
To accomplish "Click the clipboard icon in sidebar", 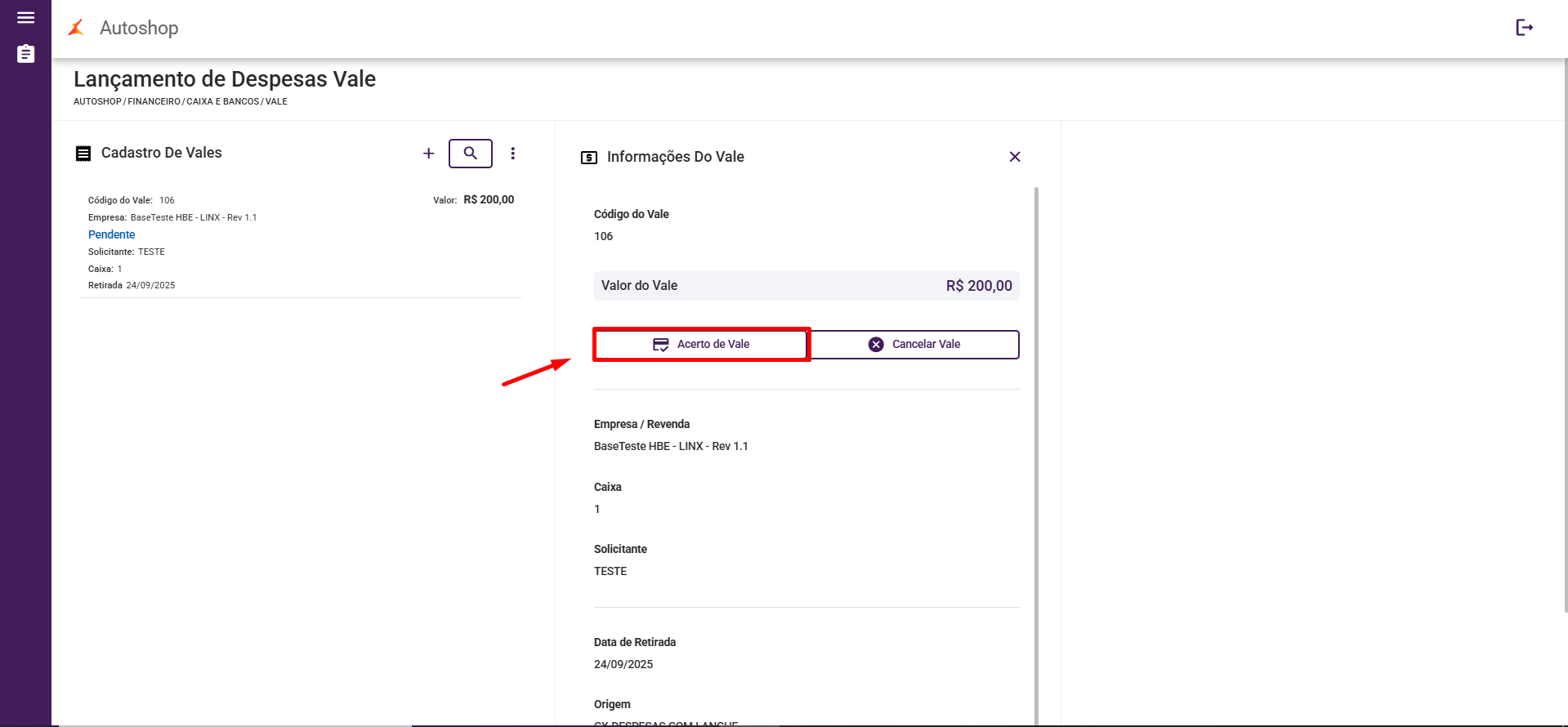I will [25, 54].
